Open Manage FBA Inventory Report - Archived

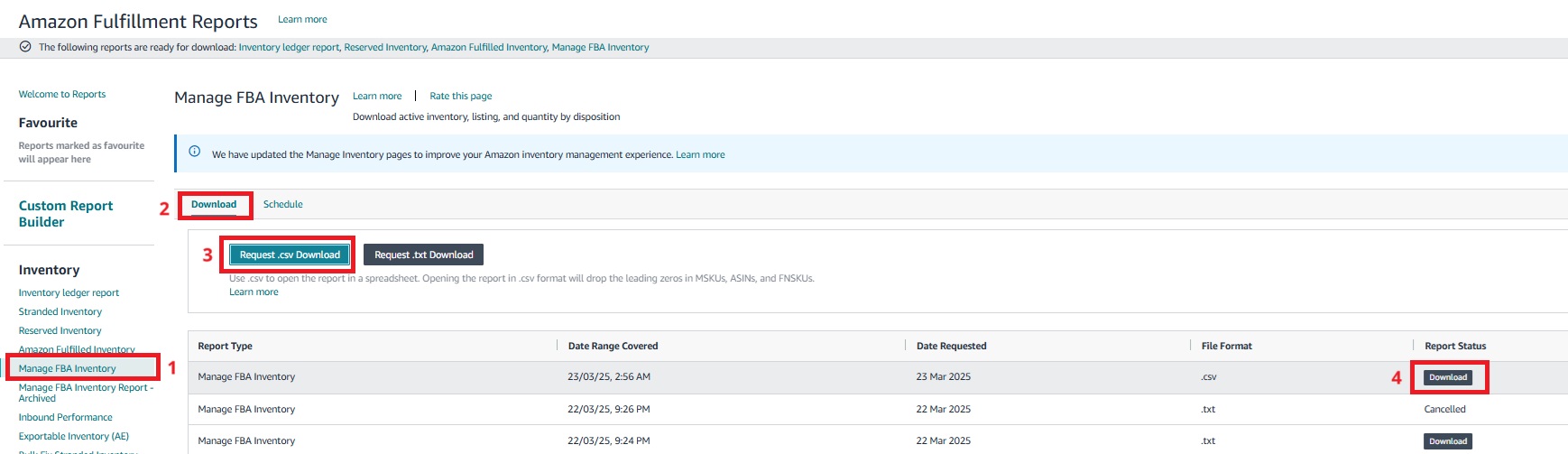point(87,393)
